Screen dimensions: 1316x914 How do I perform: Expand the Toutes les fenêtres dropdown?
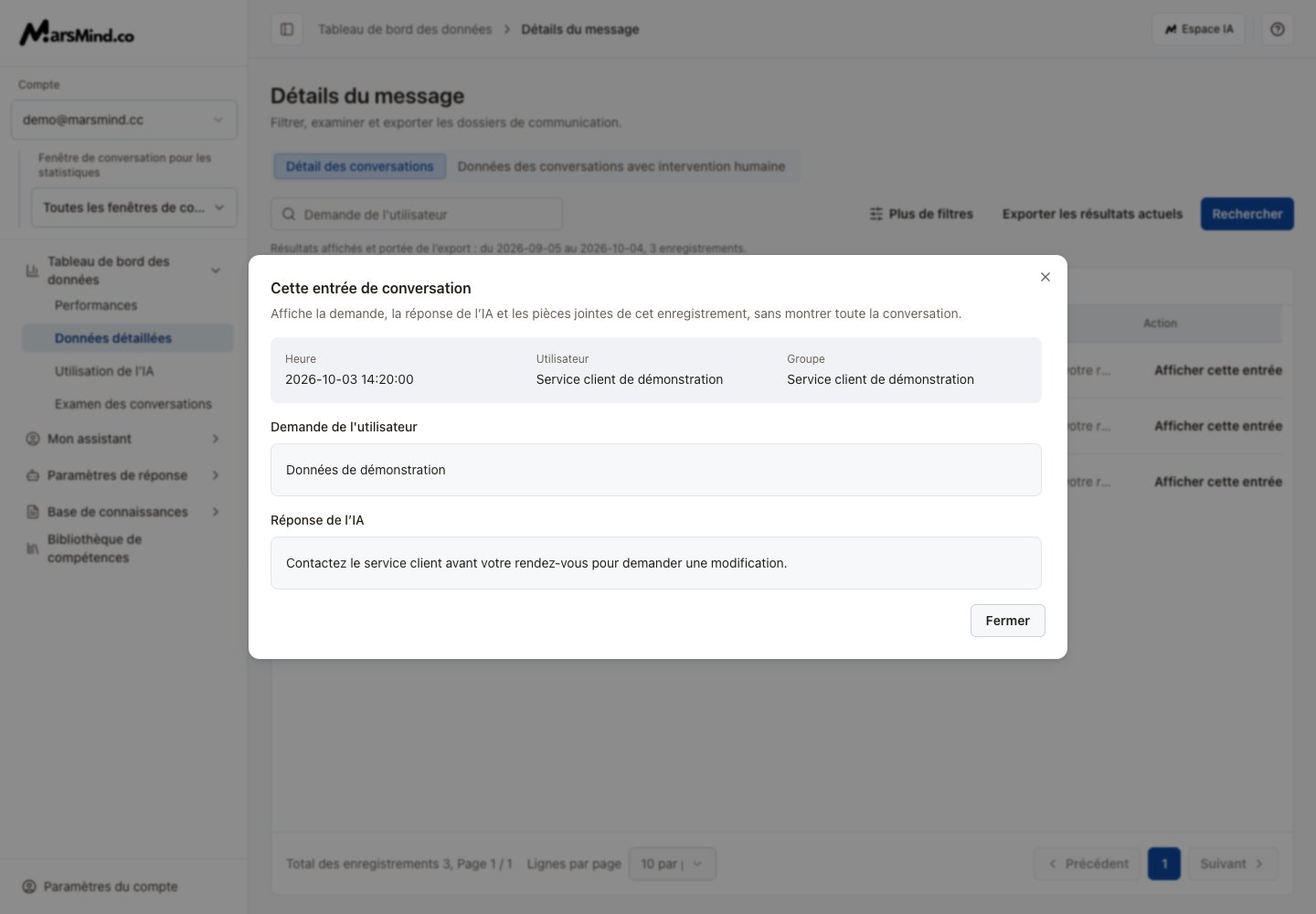tap(134, 207)
